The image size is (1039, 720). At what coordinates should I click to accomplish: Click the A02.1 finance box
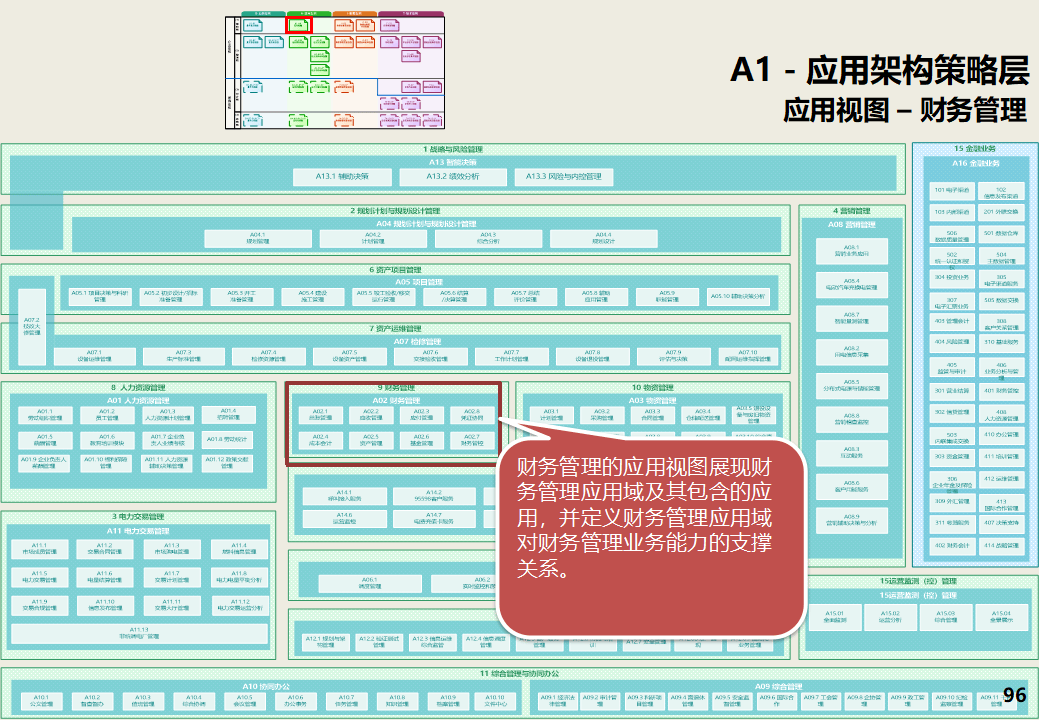(321, 415)
